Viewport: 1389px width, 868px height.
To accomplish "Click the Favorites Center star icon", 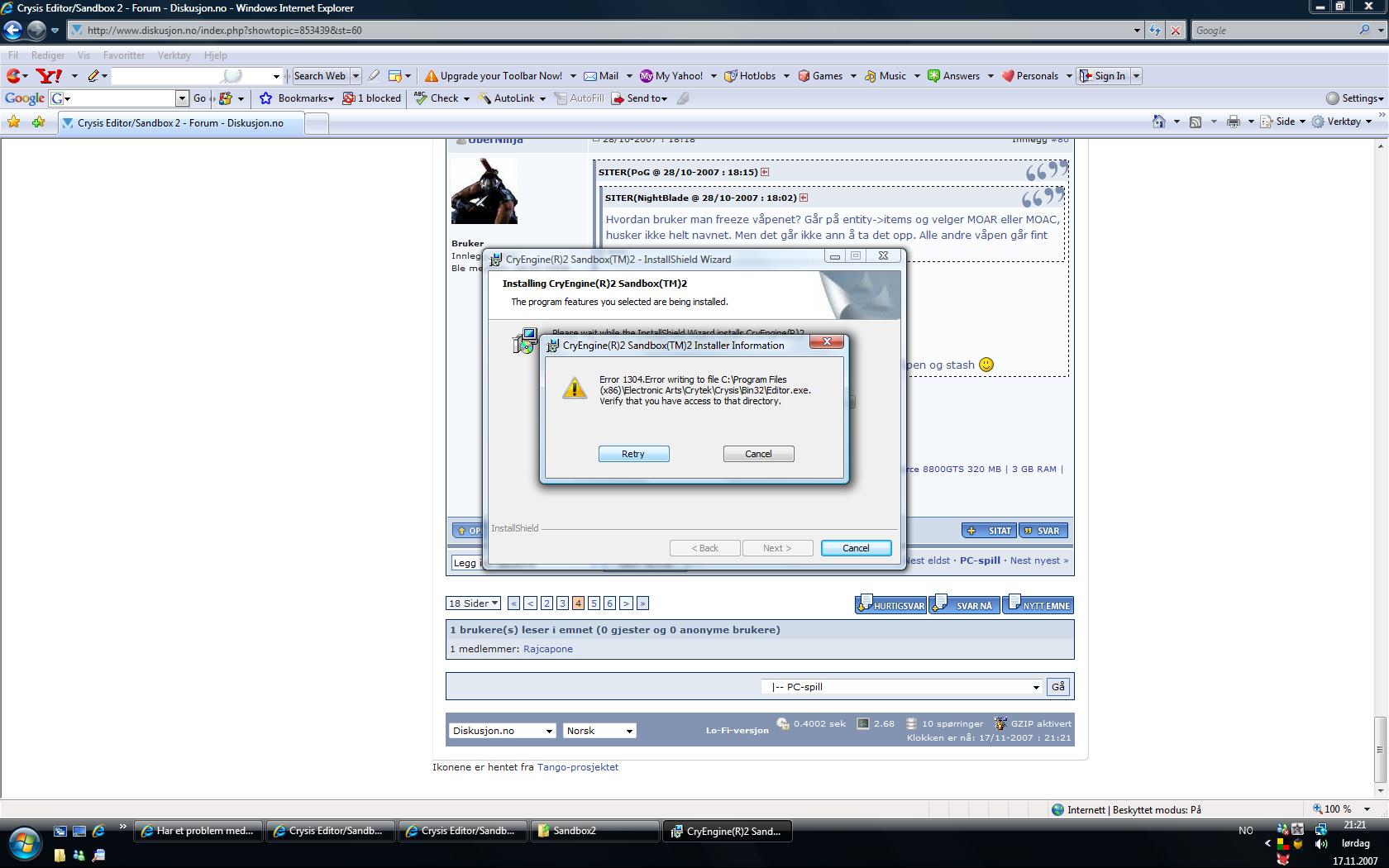I will point(14,122).
